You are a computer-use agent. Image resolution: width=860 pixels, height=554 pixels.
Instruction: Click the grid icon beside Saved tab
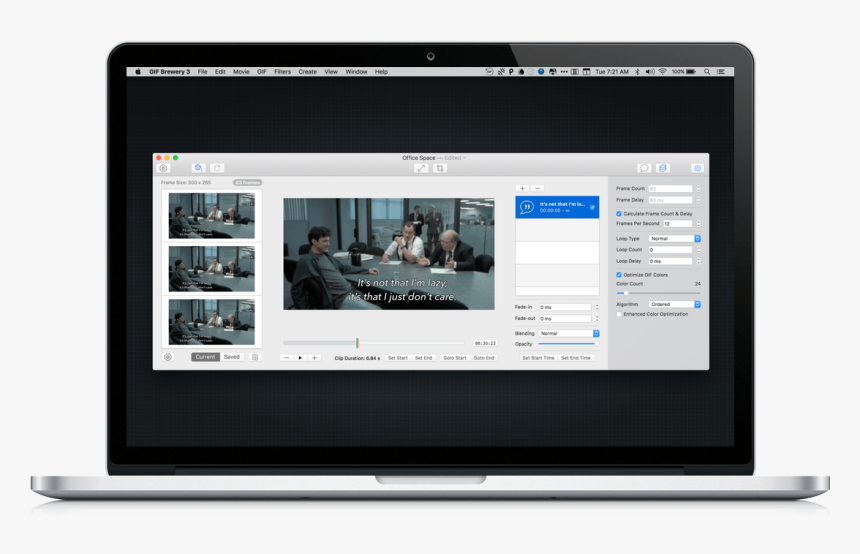(x=255, y=357)
